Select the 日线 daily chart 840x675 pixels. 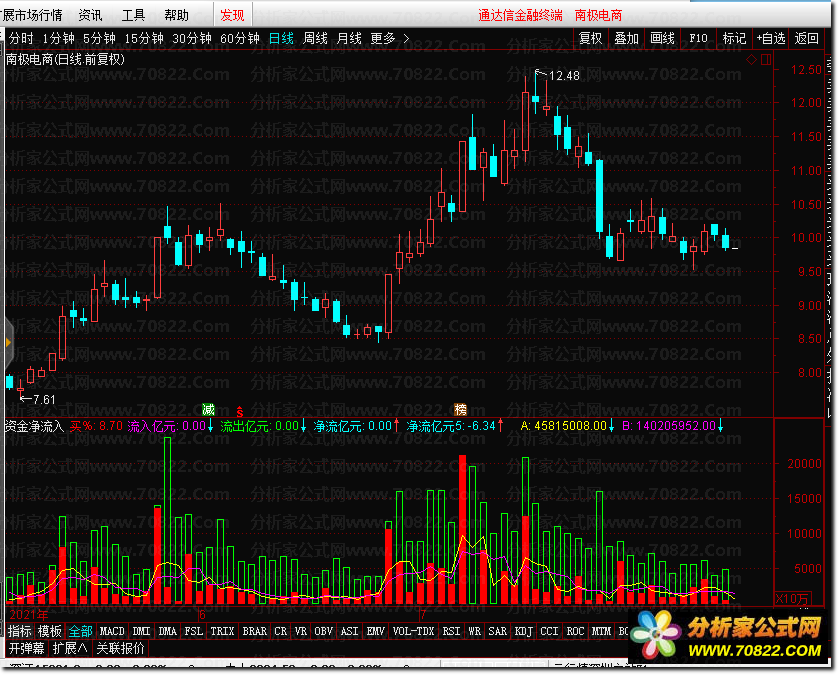[281, 39]
